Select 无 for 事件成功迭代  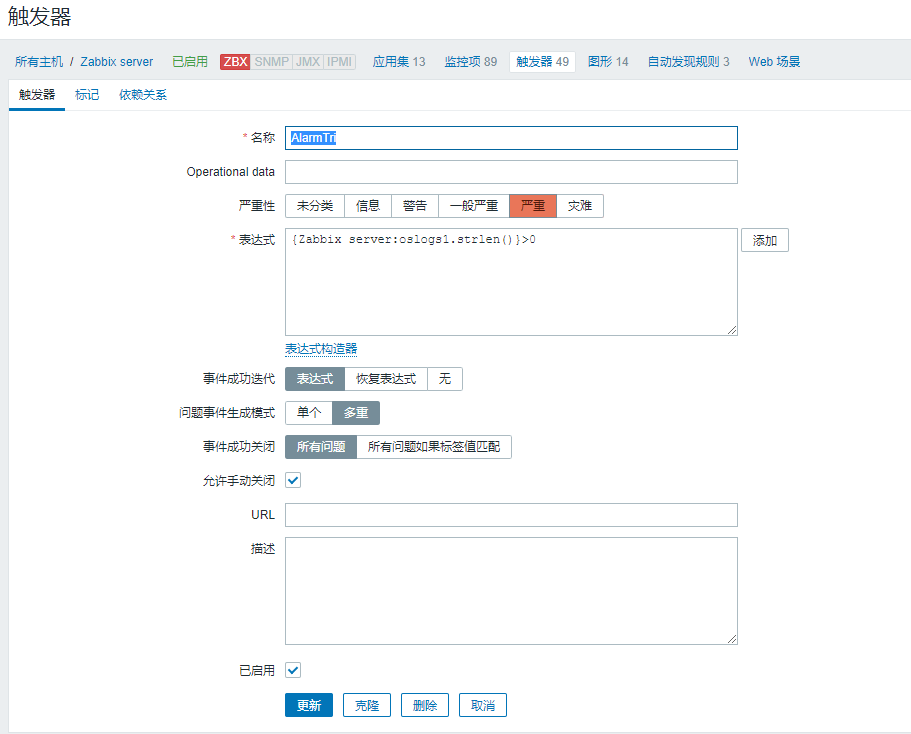(x=444, y=379)
